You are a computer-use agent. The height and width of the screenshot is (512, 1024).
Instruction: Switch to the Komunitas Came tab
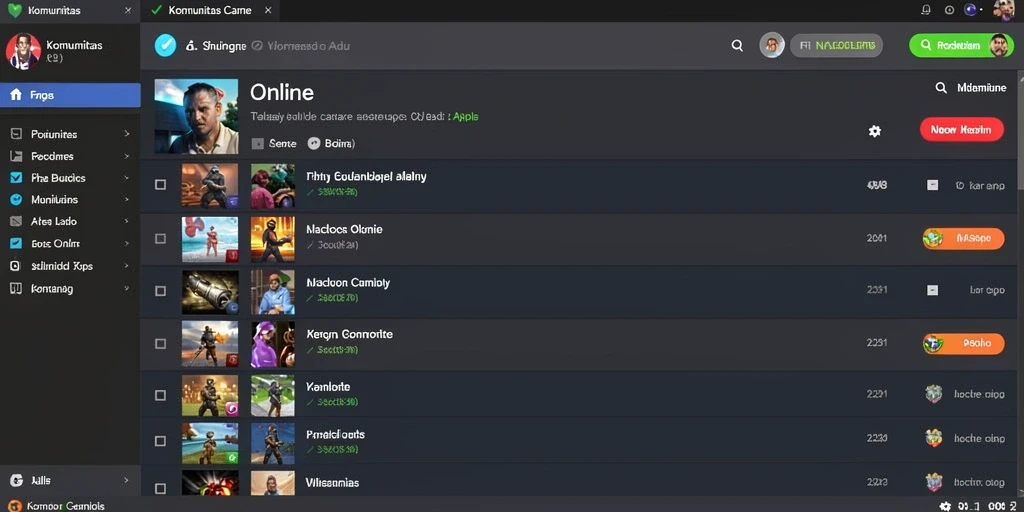210,10
